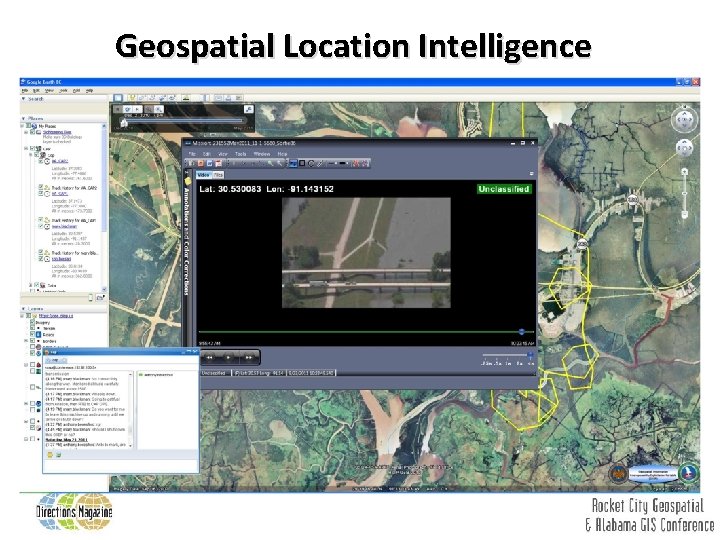Screen dimensions: 720x540
Task: Toggle the Imagery layer checkbox
Action: [33, 322]
